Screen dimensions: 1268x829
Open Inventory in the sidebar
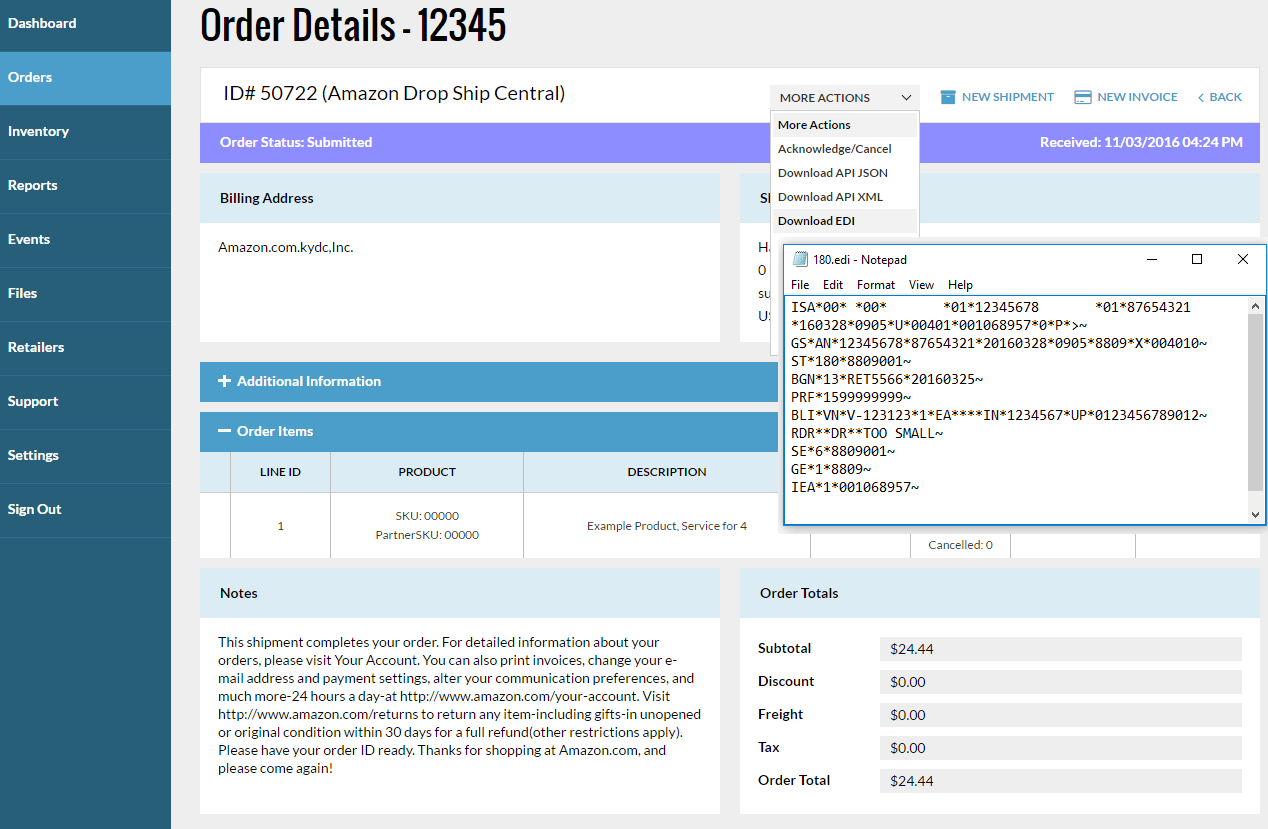tap(85, 131)
